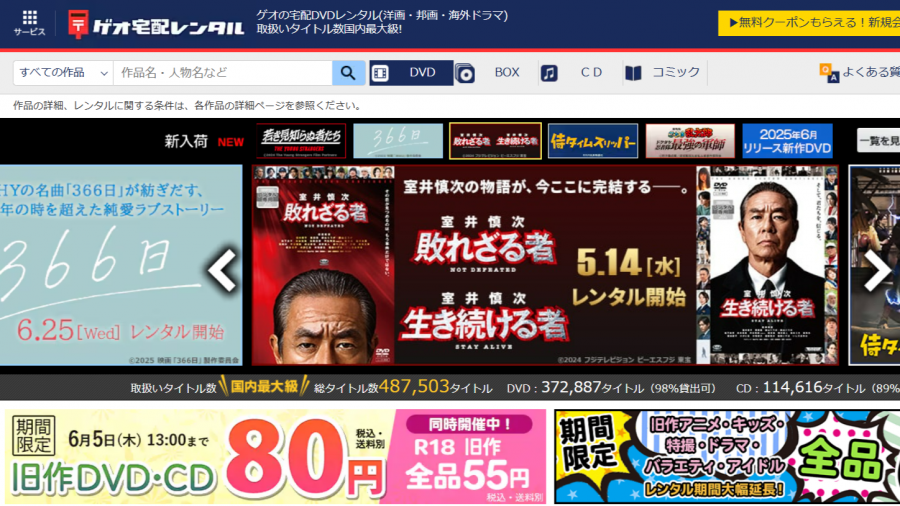
Task: Select the コミック tab
Action: pyautogui.click(x=664, y=73)
